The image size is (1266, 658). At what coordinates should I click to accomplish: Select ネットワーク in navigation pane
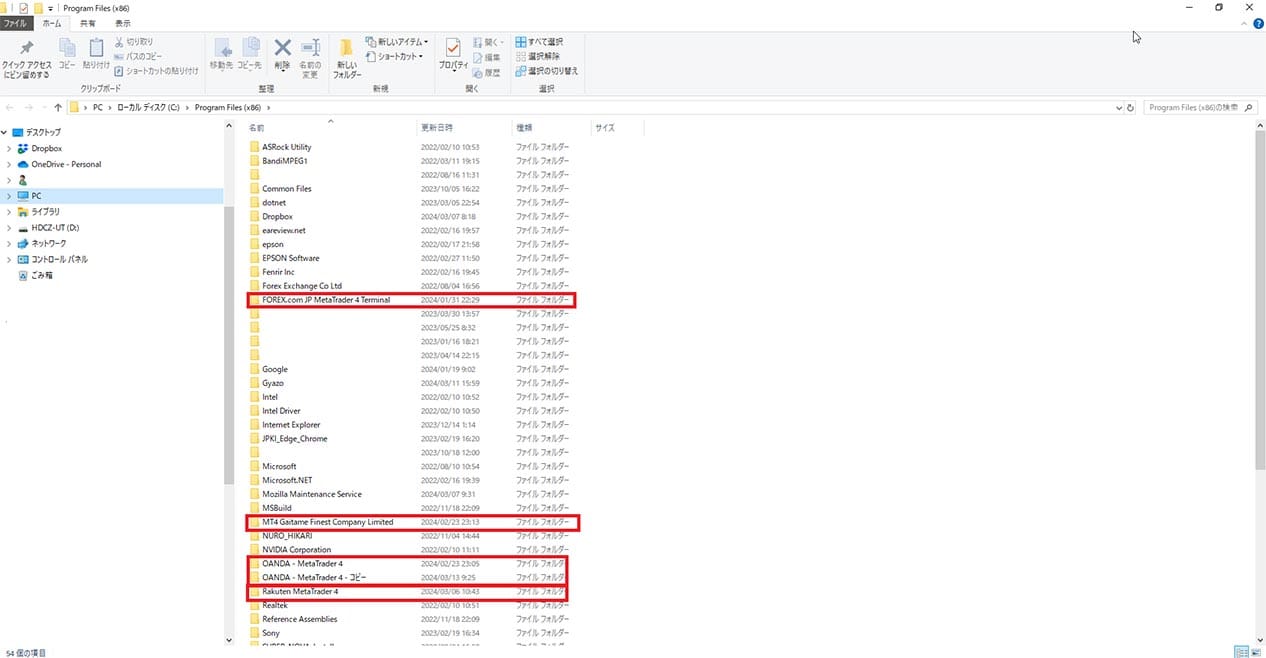(x=49, y=243)
